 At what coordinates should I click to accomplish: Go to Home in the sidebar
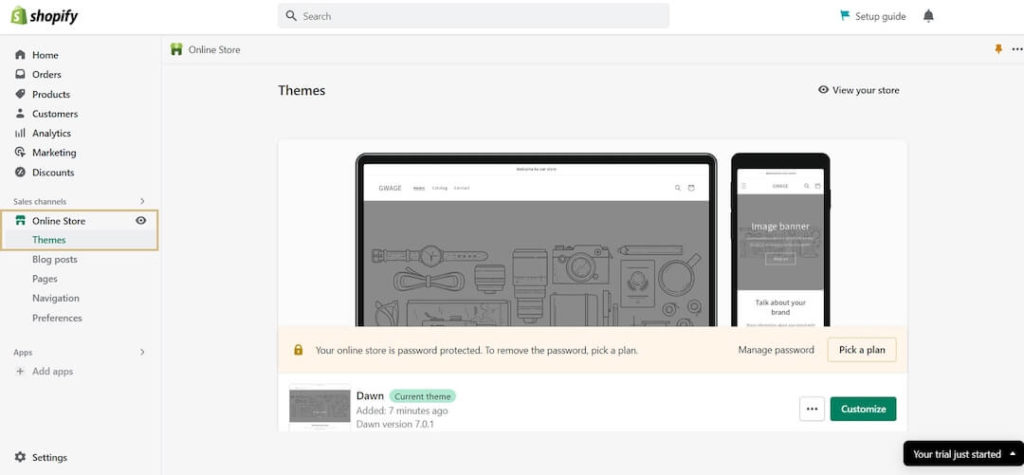(45, 55)
